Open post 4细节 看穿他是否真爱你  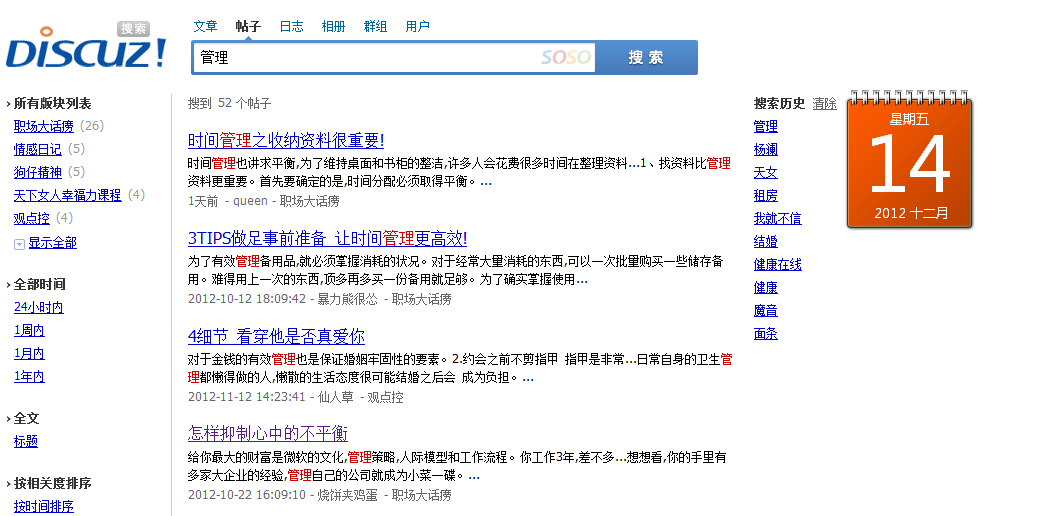click(x=276, y=337)
